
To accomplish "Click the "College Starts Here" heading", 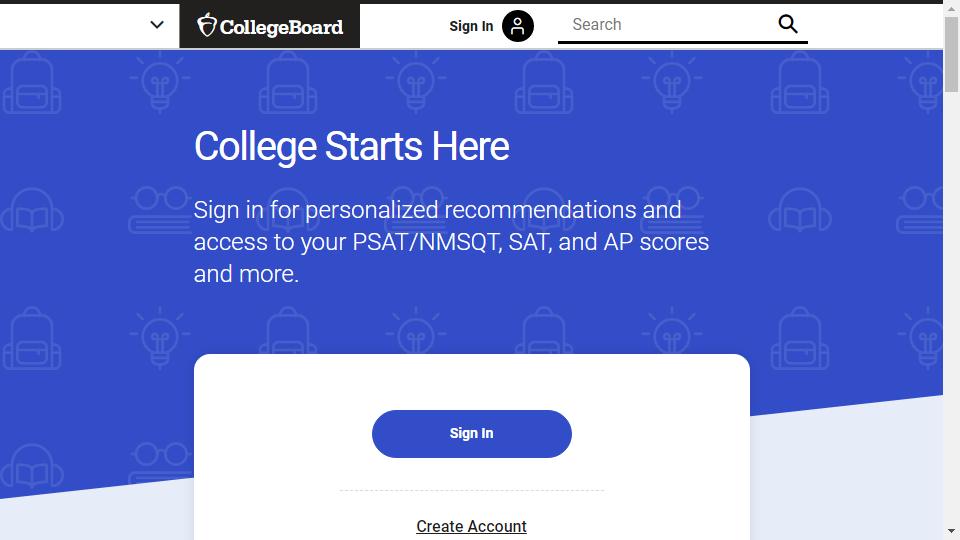I will pyautogui.click(x=351, y=147).
